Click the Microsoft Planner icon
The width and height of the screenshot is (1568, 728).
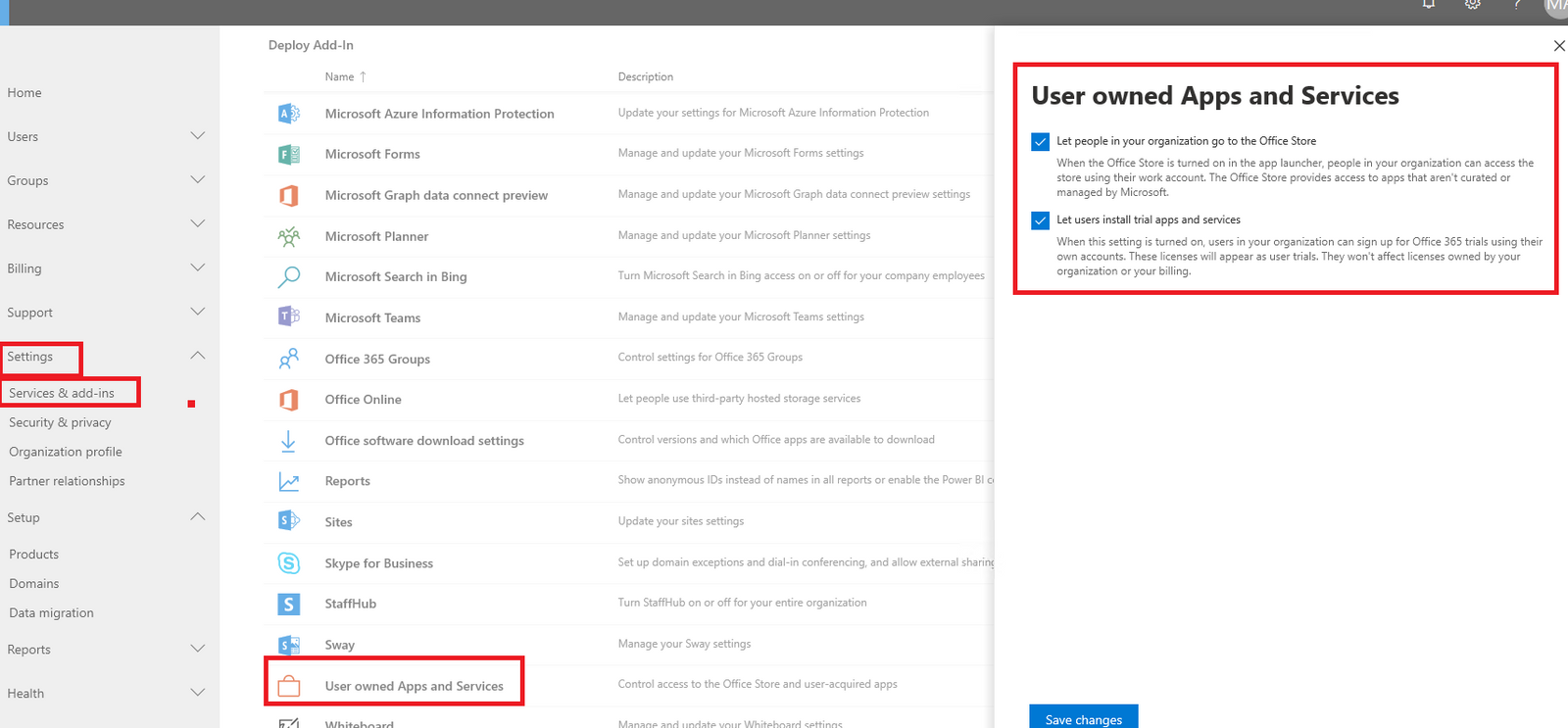[x=288, y=236]
